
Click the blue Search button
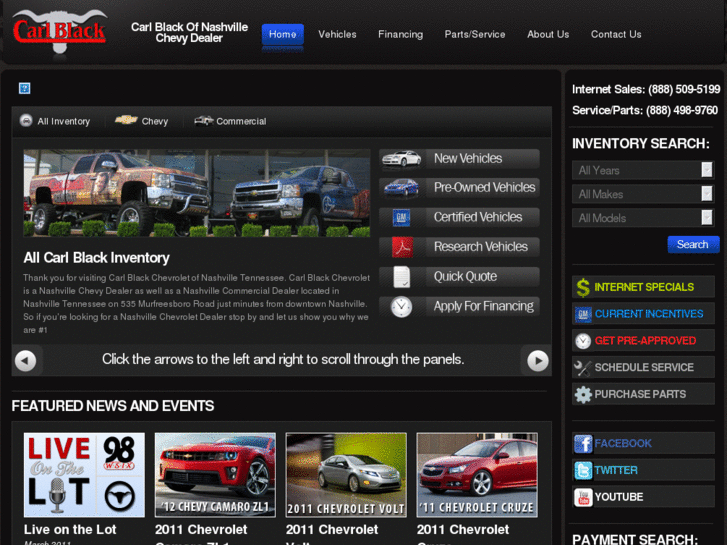click(693, 244)
